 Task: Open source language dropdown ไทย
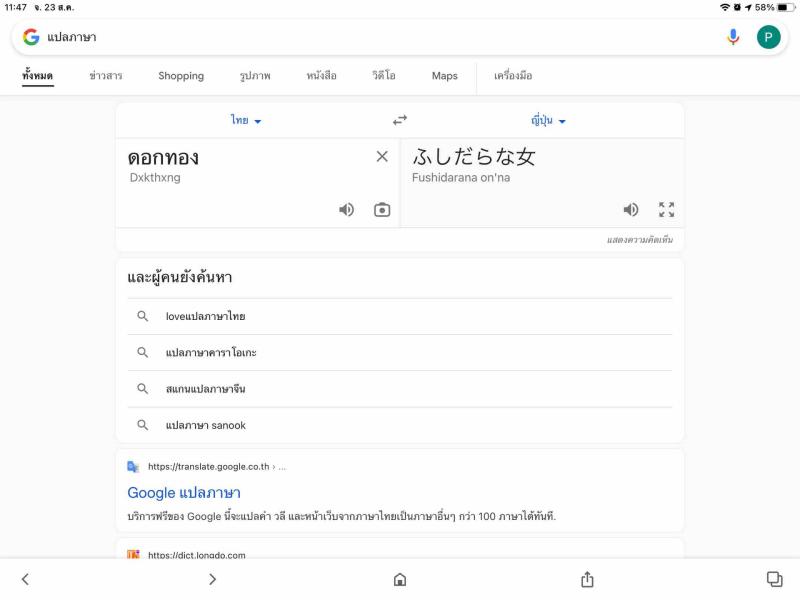click(x=245, y=120)
